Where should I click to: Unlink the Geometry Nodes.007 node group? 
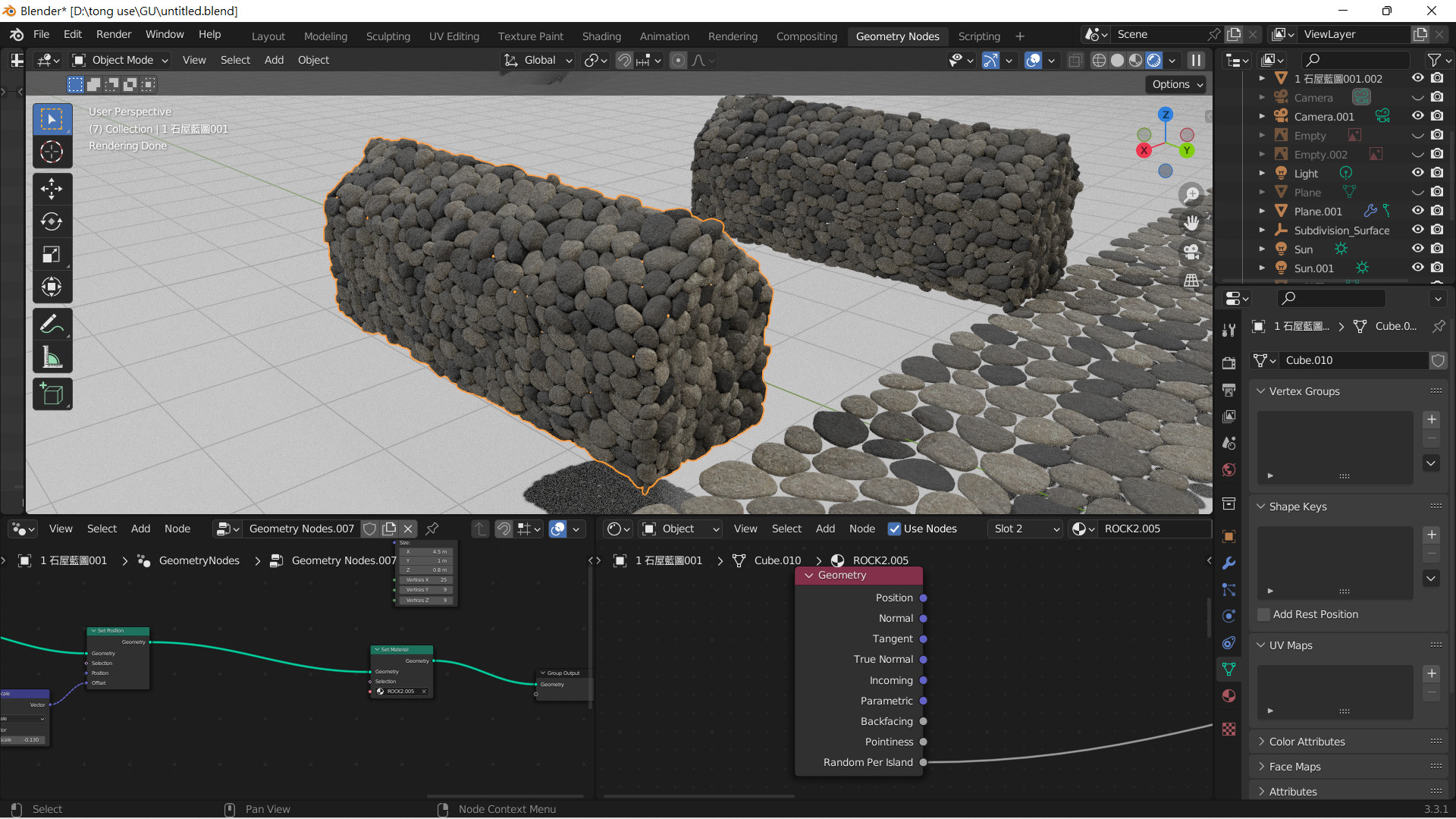click(x=408, y=529)
